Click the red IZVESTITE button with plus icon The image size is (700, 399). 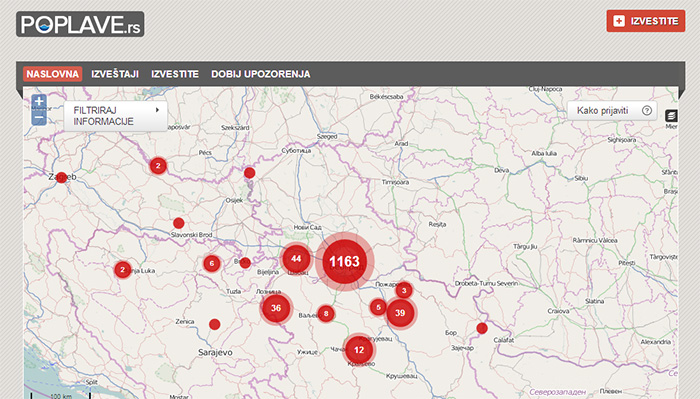(x=646, y=21)
